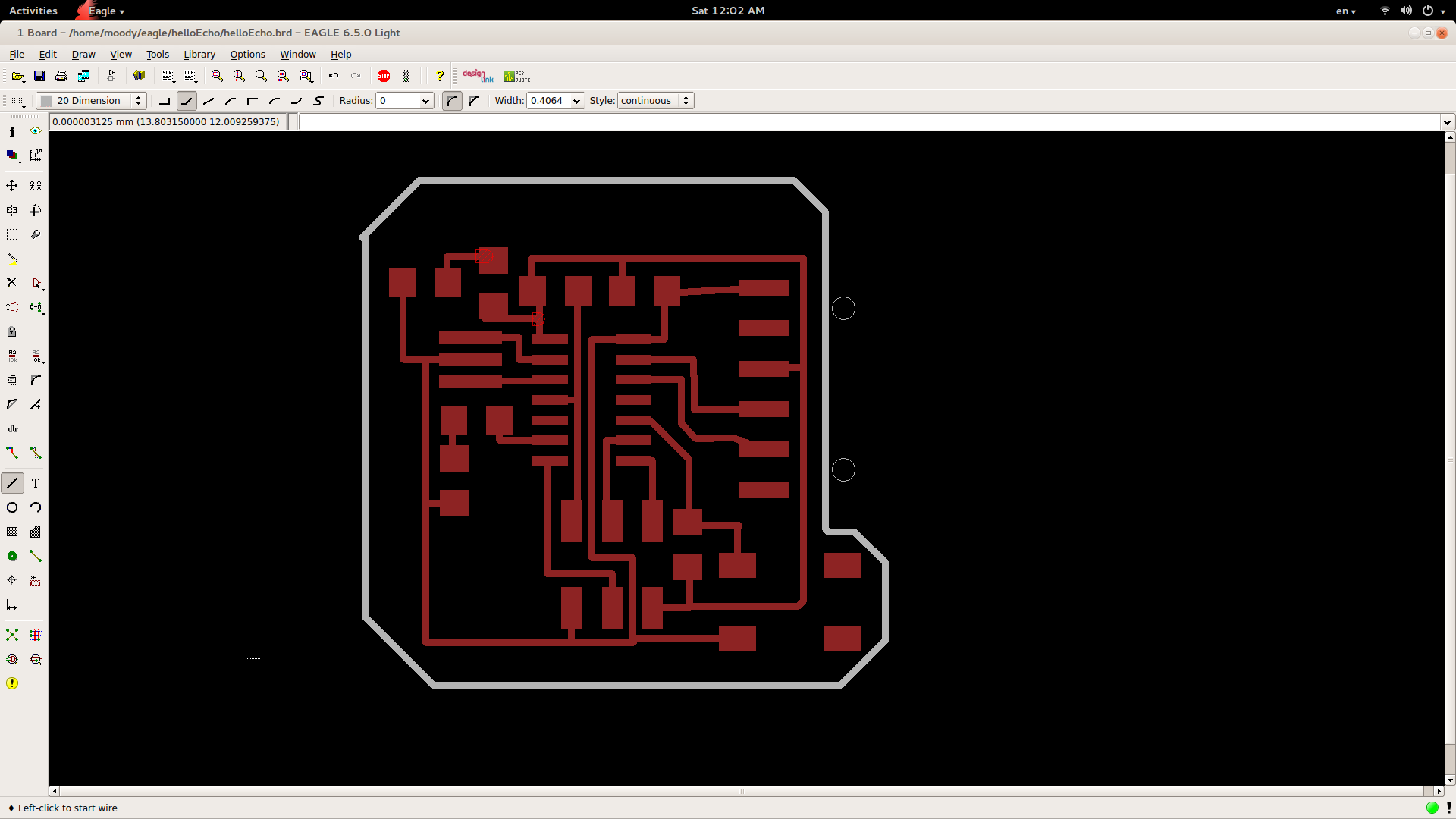This screenshot has width=1456, height=819.
Task: Toggle the selected 45-degree wire bend
Action: [x=187, y=101]
